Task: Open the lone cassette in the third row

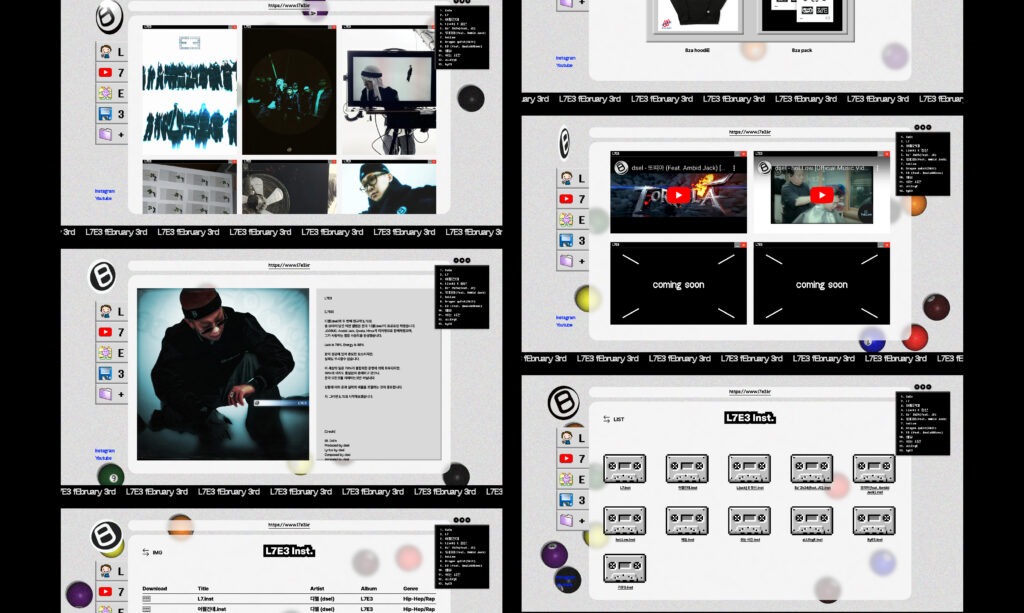Action: pos(625,568)
